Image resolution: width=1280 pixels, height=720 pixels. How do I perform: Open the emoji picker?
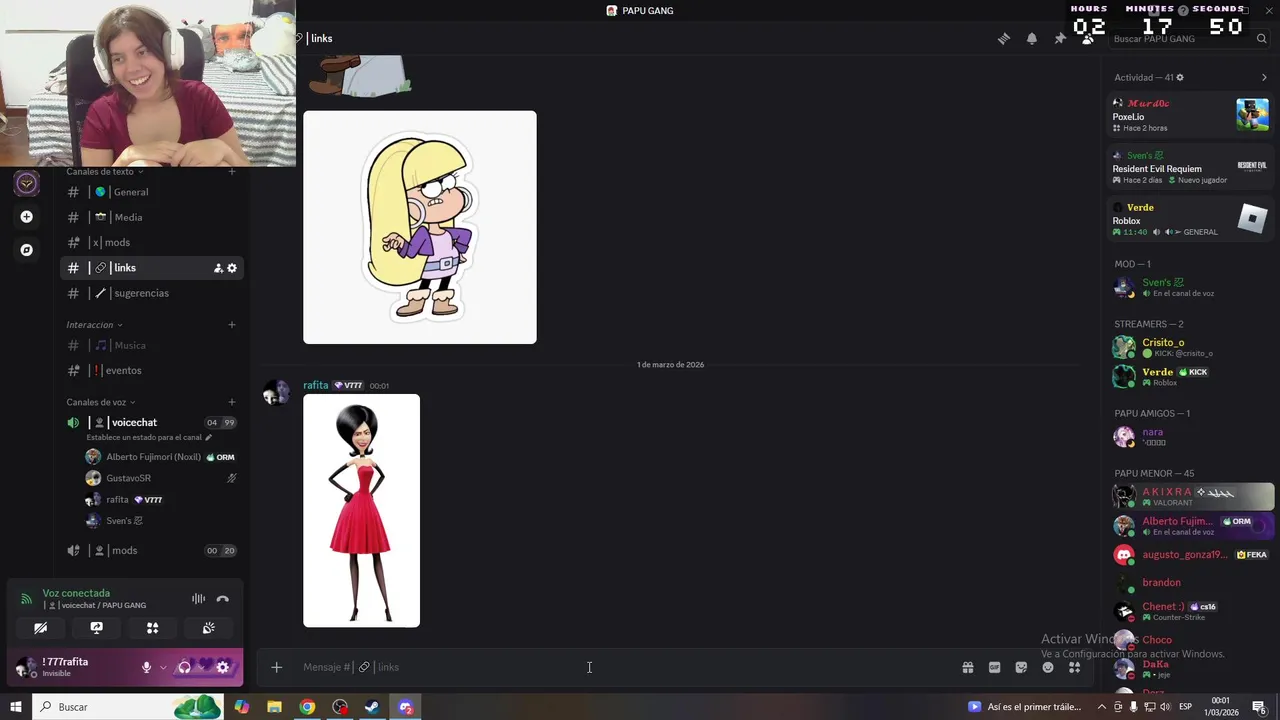[x=1048, y=667]
